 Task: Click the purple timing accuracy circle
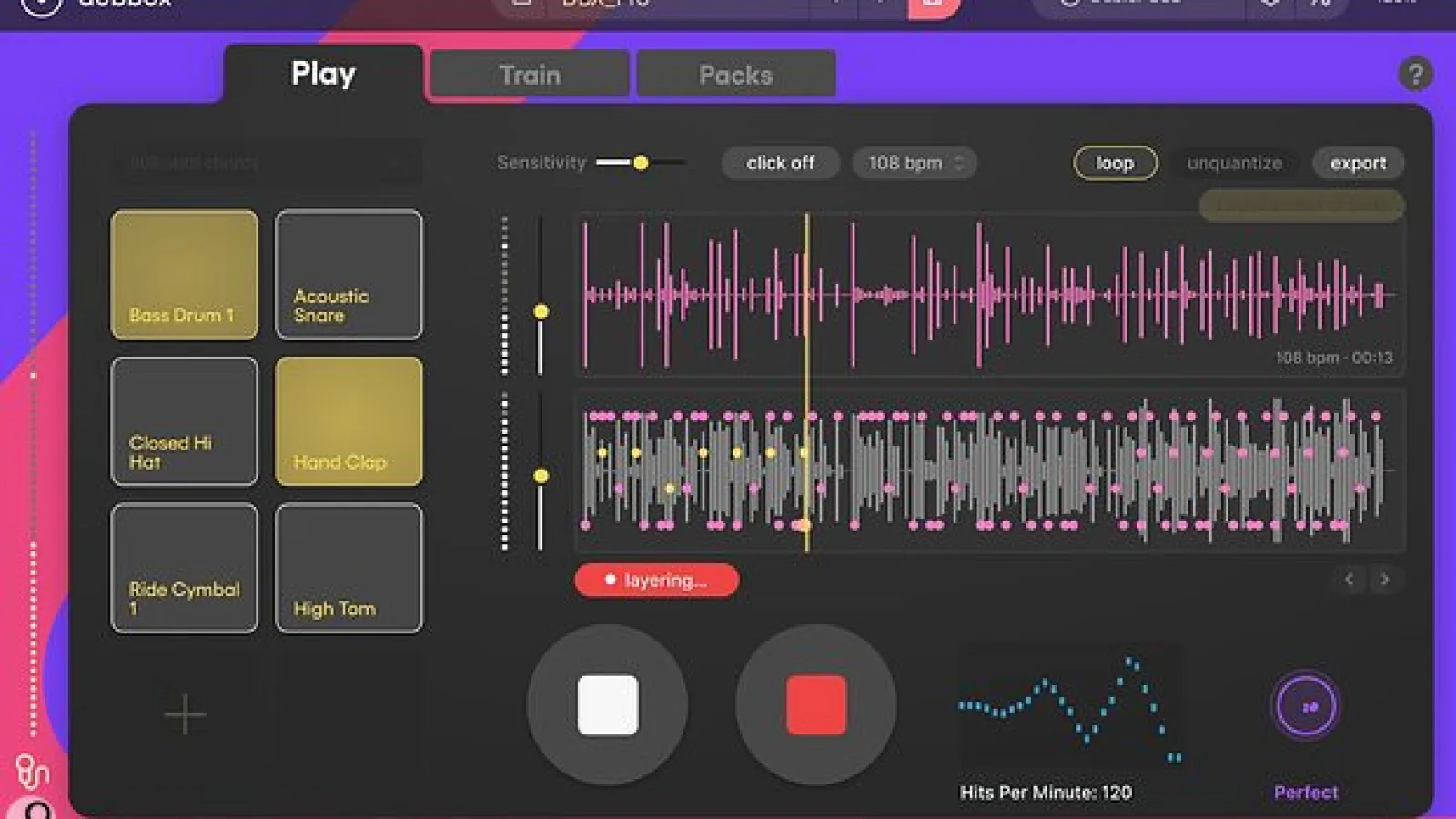[1306, 706]
